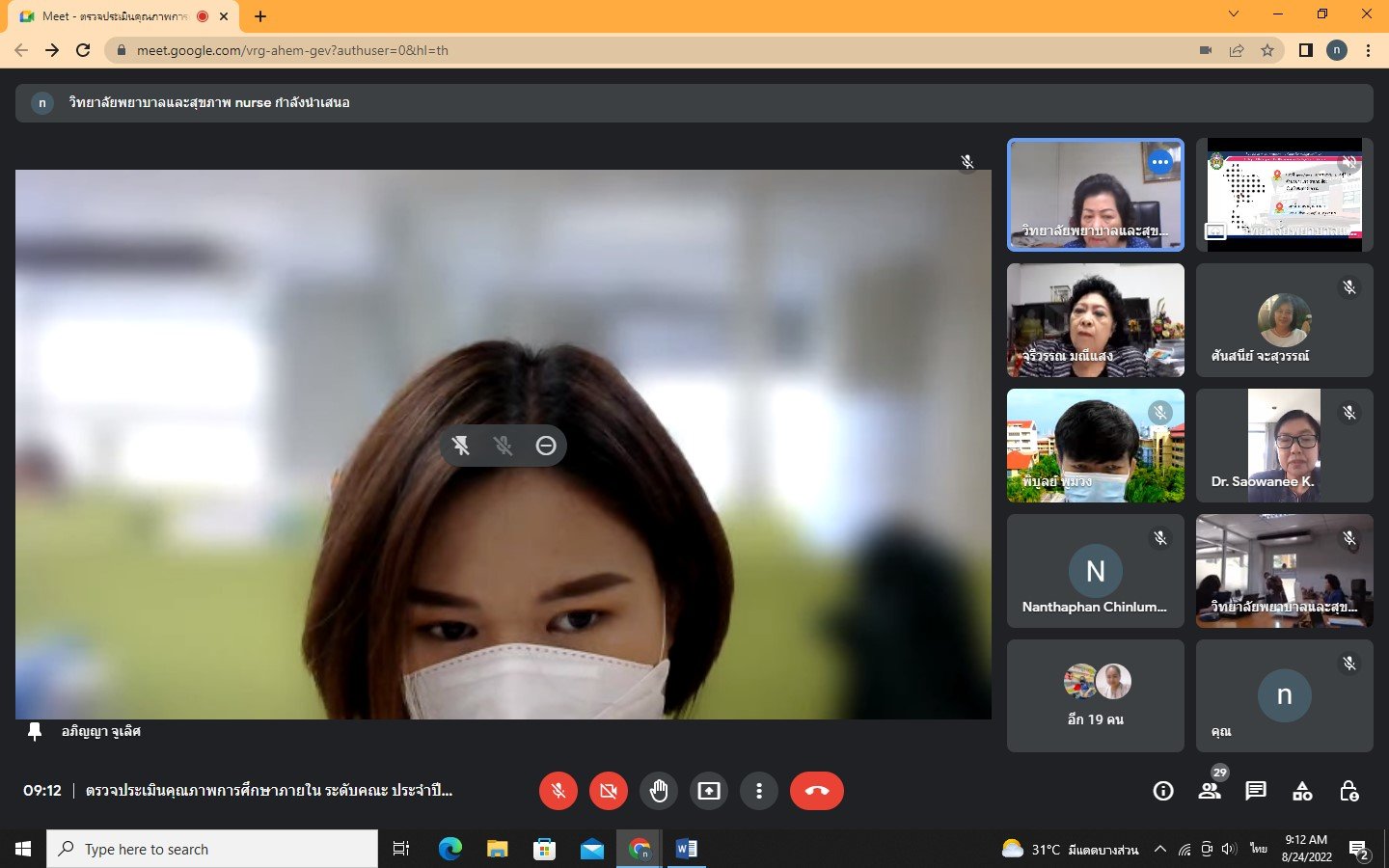Viewport: 1389px width, 868px height.
Task: Open meeting details info icon
Action: 1163,791
